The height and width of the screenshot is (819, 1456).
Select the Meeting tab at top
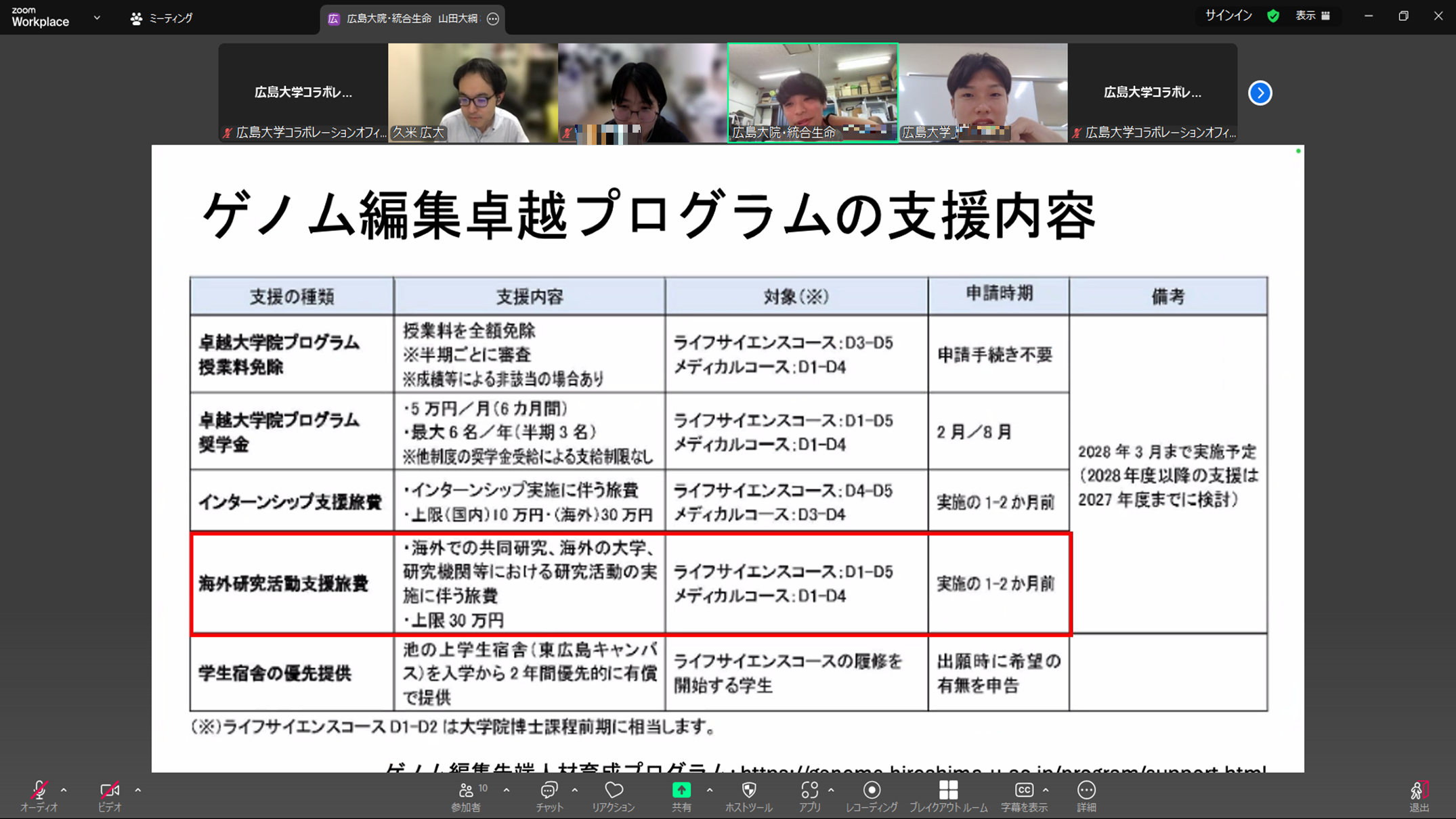[x=162, y=18]
